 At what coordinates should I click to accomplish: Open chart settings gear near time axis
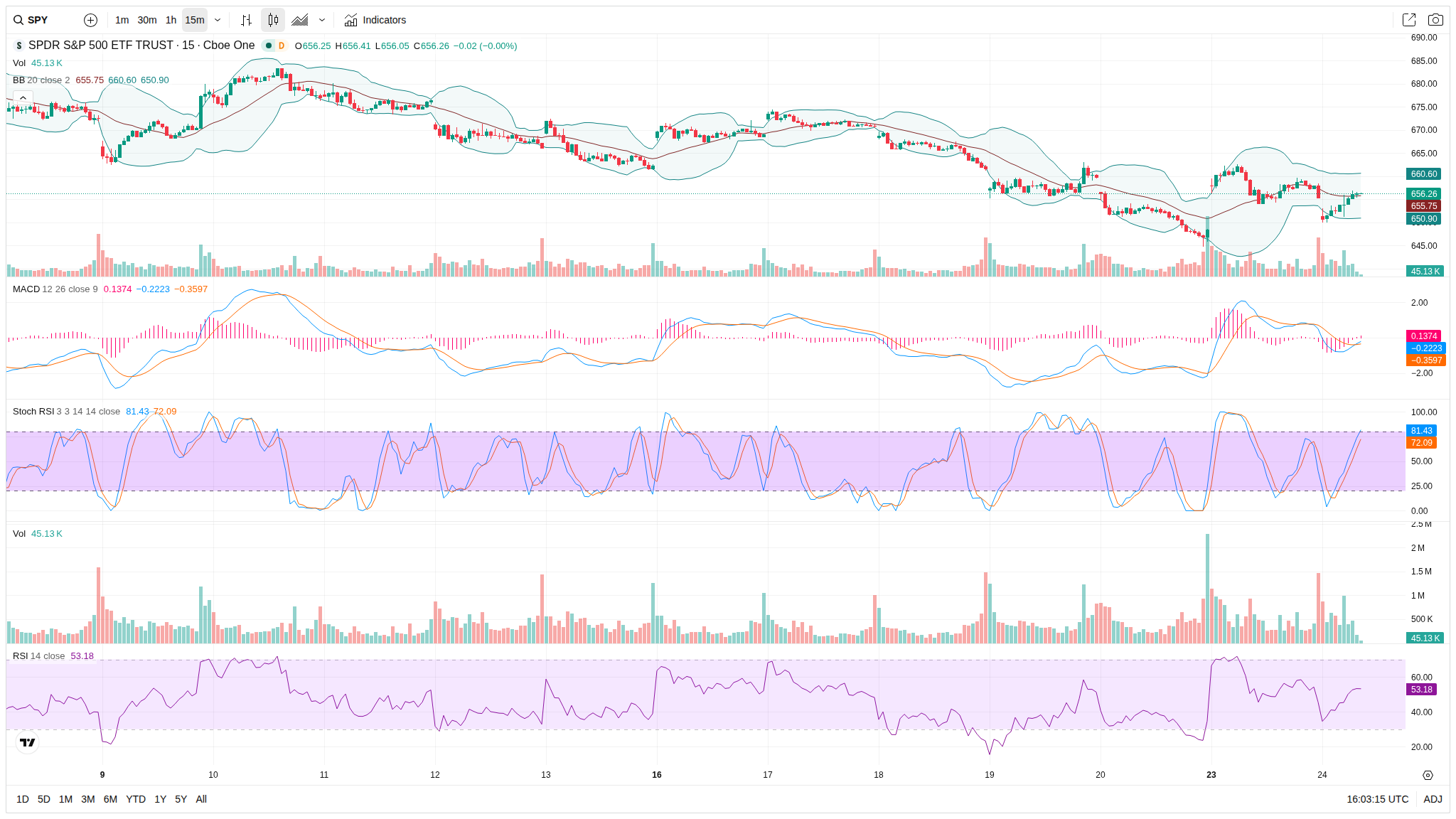1428,775
